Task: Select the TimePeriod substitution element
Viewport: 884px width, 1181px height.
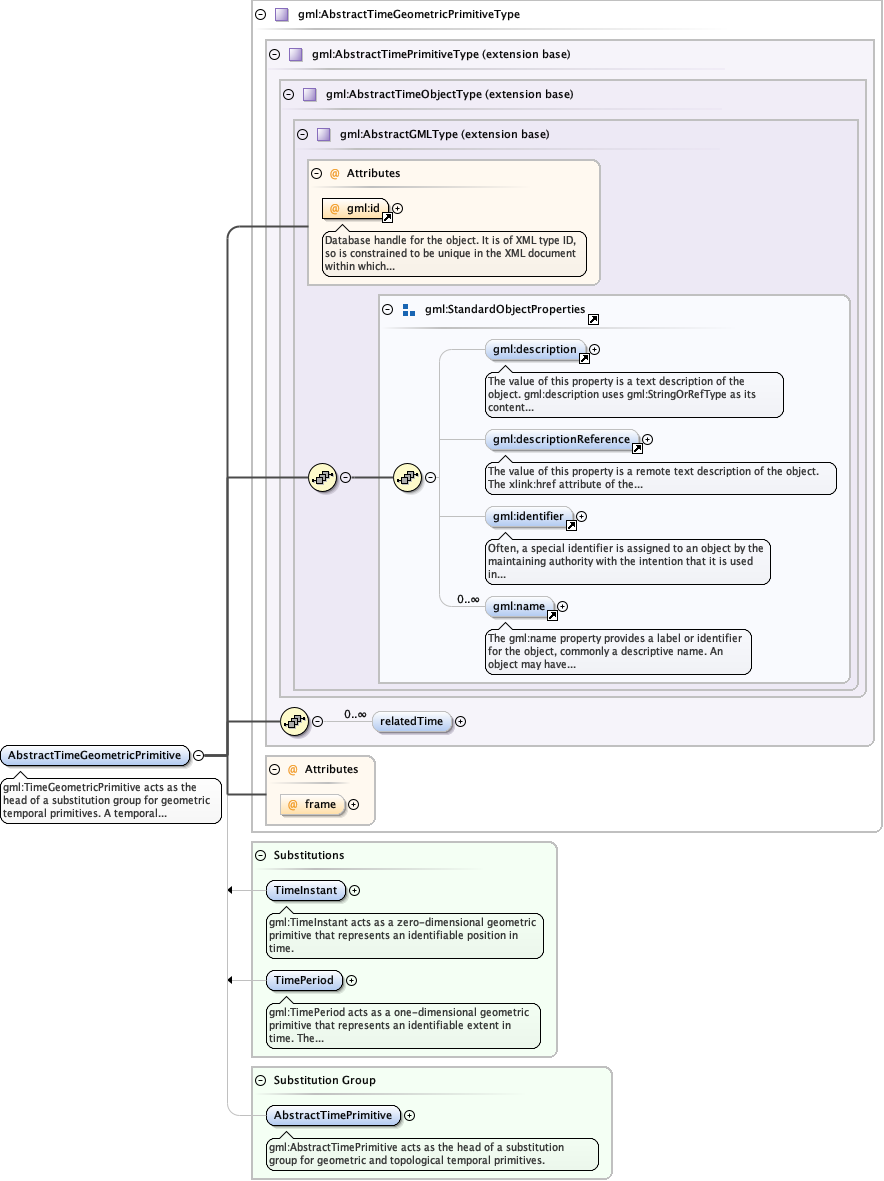Action: (x=305, y=980)
